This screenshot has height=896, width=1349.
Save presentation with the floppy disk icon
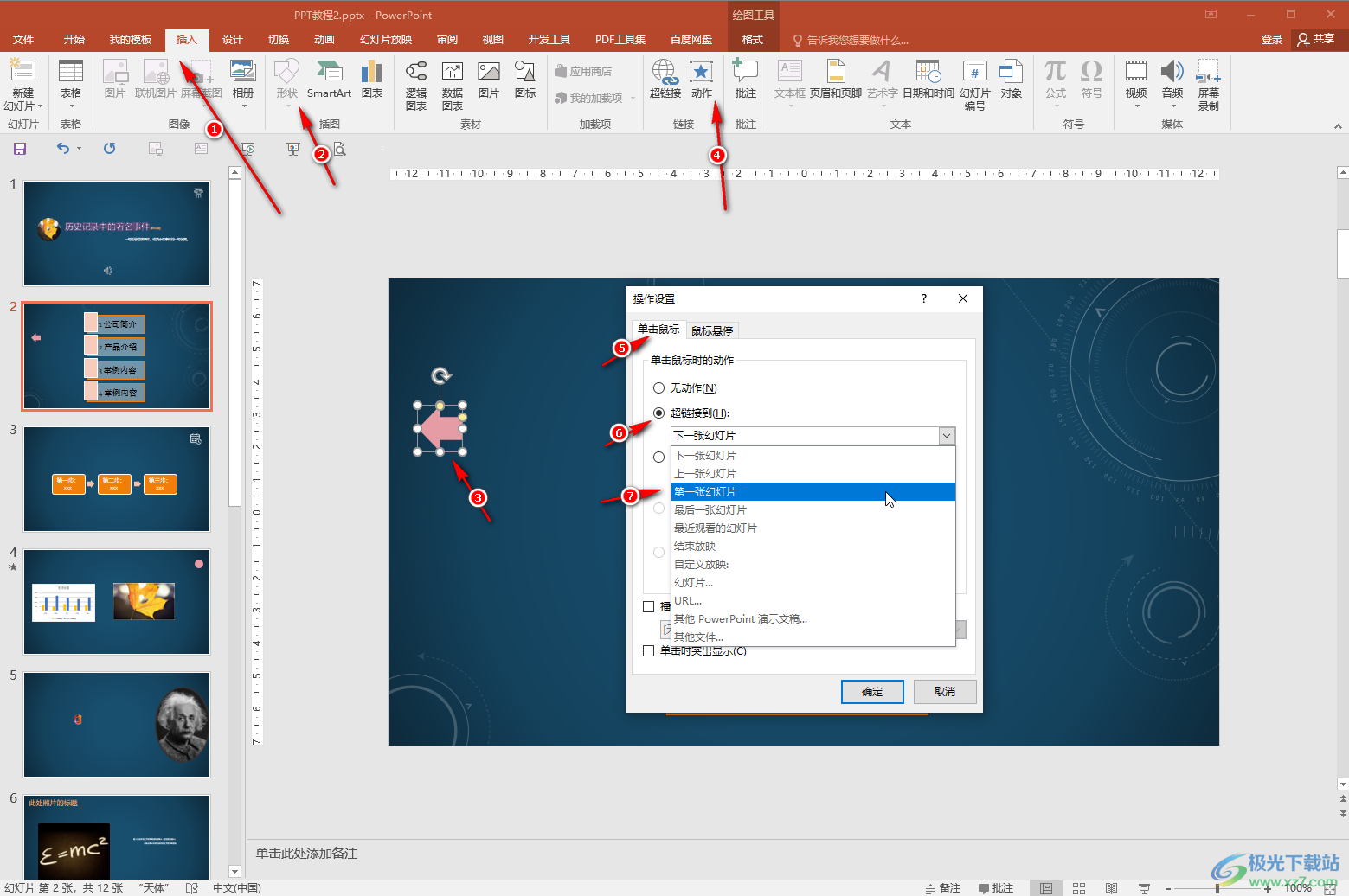pyautogui.click(x=20, y=149)
